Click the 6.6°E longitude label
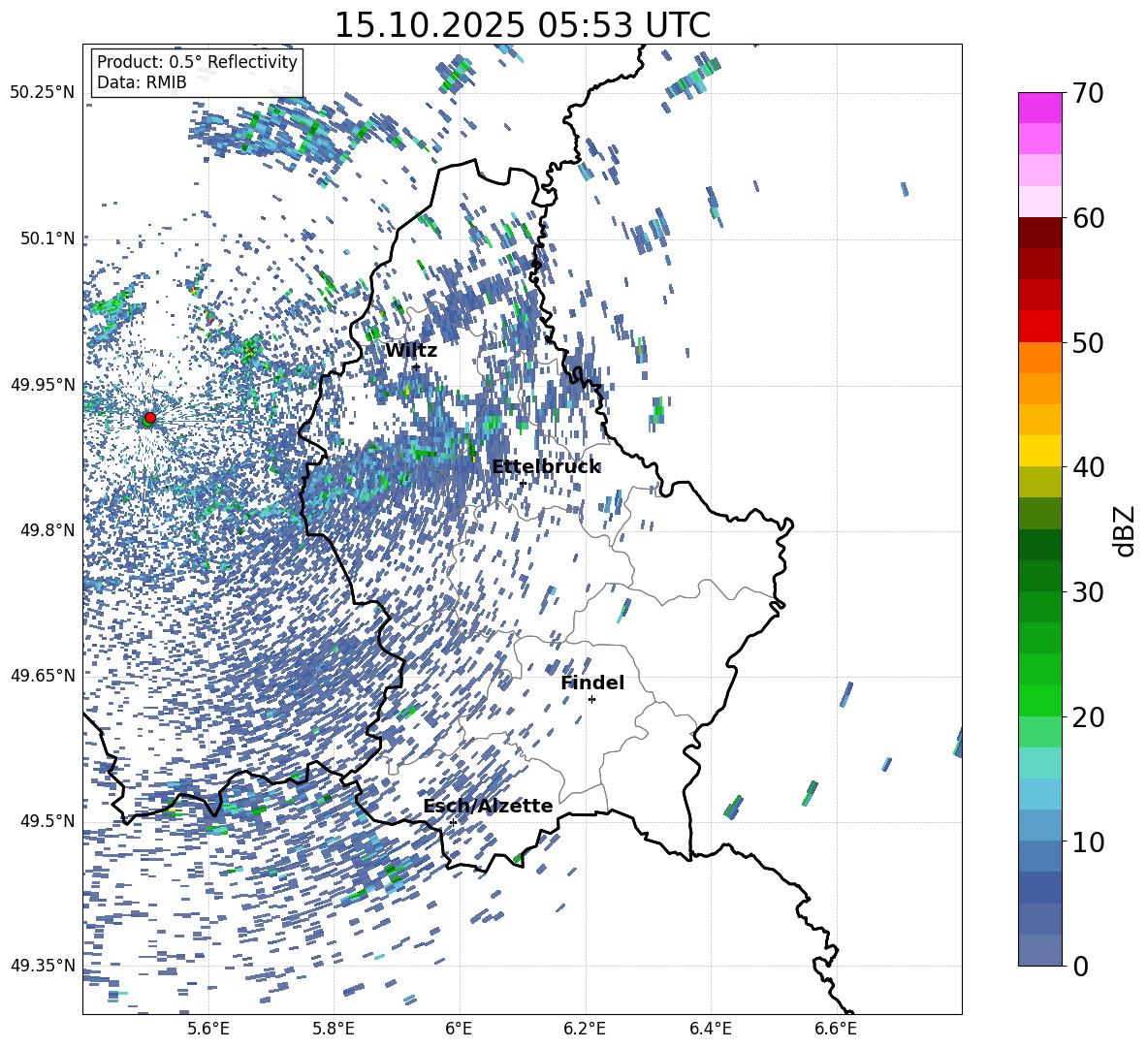The width and height of the screenshot is (1148, 1048). click(x=836, y=1029)
